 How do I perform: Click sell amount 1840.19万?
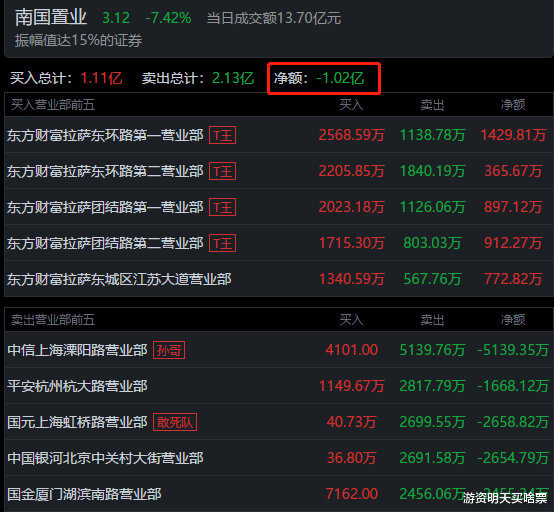tap(432, 171)
